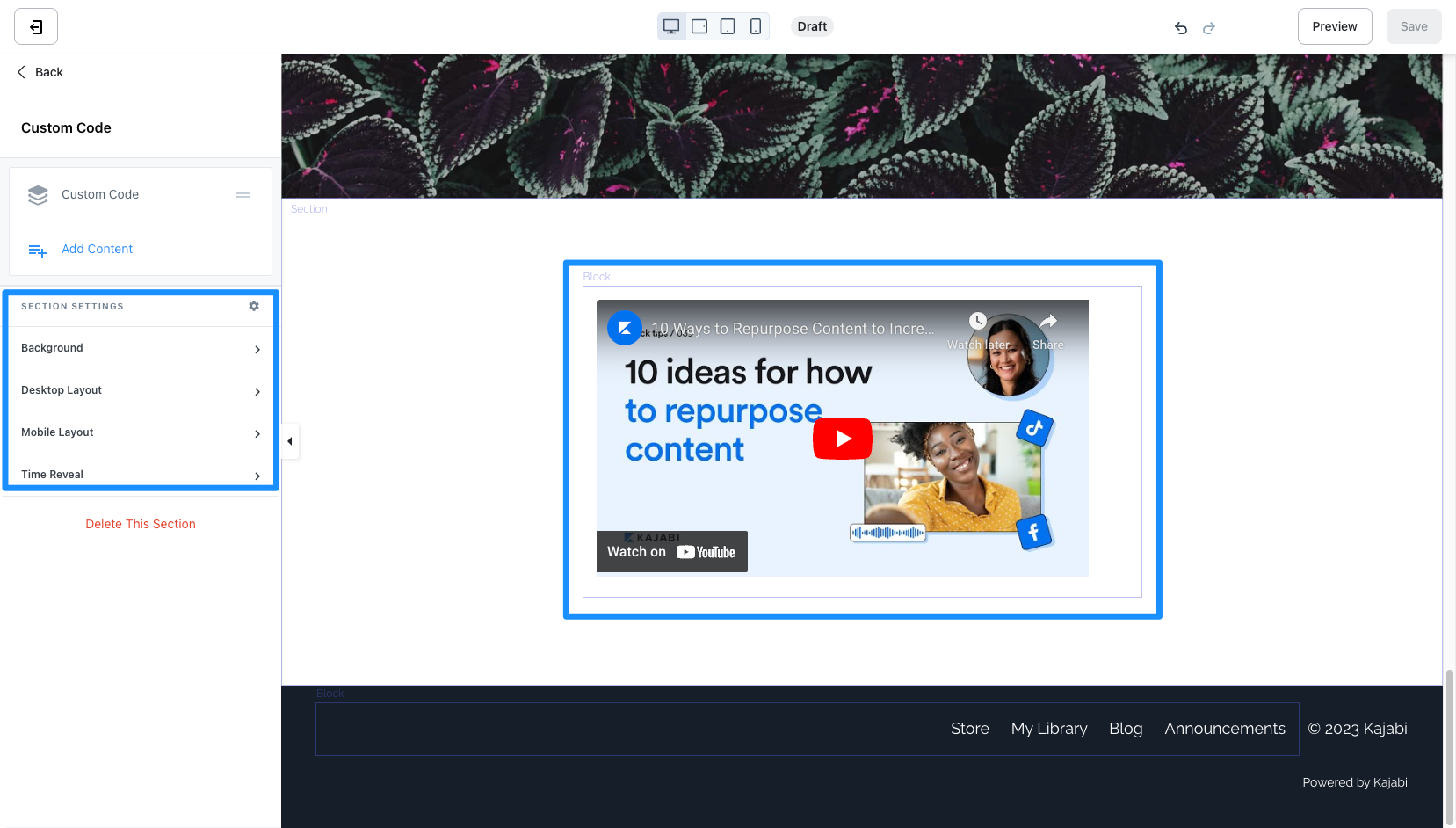The image size is (1456, 828).
Task: Switch to desktop preview mode
Action: click(671, 26)
